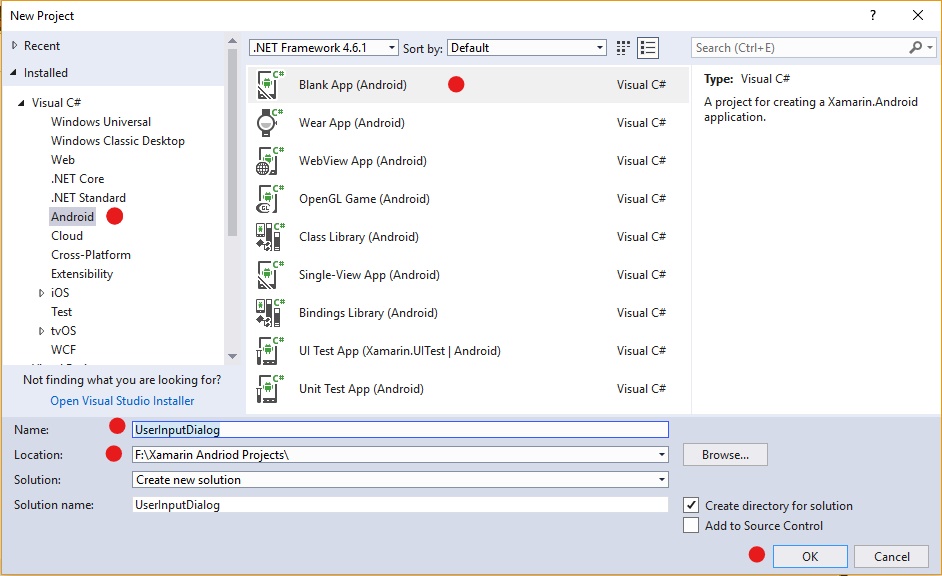The image size is (942, 576).
Task: Toggle Create directory for solution checkbox
Action: pyautogui.click(x=691, y=505)
